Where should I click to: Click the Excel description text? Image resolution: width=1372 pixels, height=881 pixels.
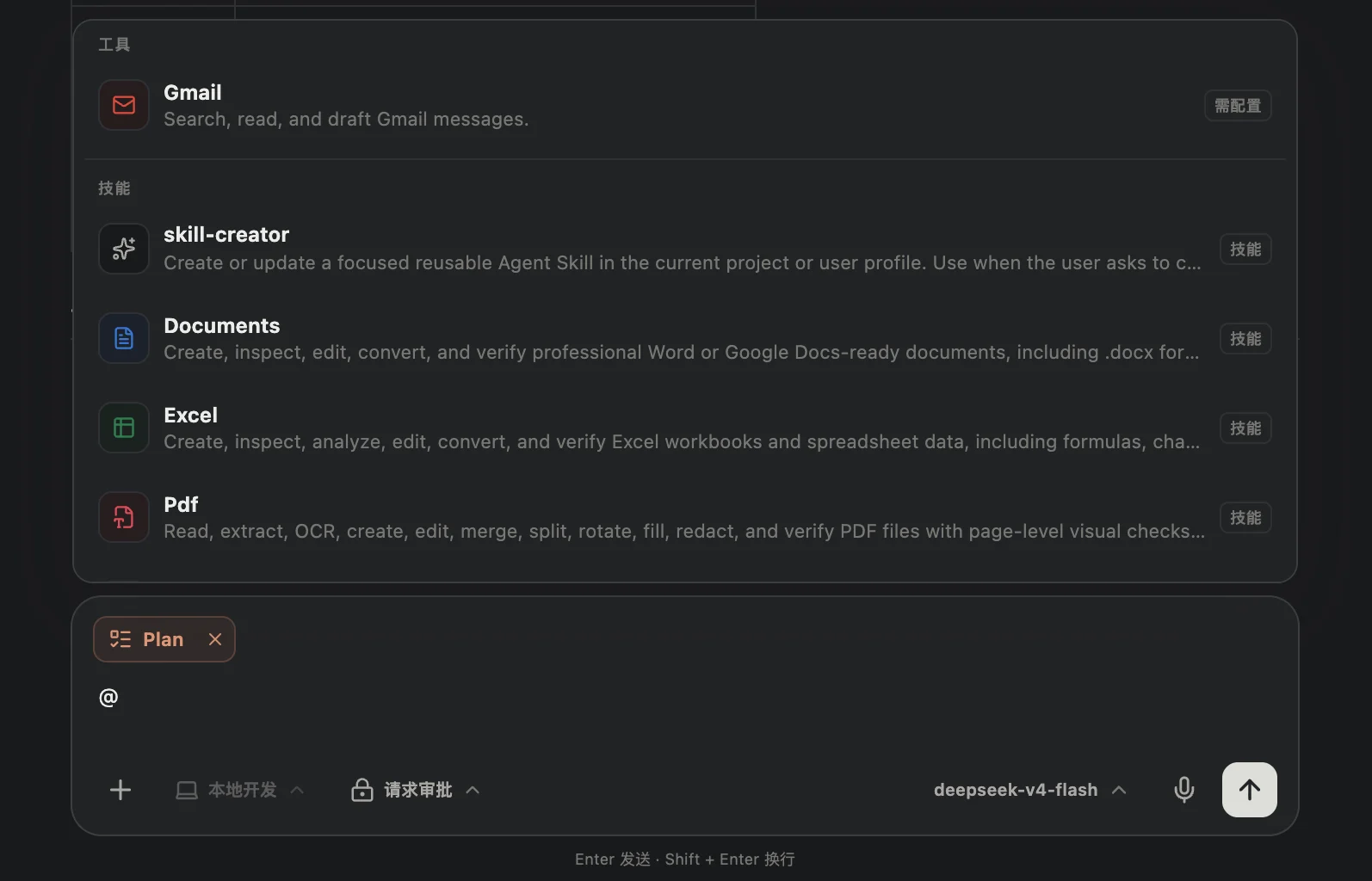[682, 442]
